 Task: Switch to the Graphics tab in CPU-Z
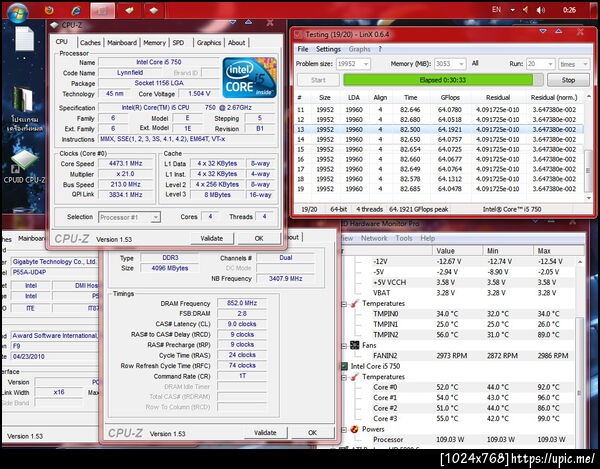(209, 43)
